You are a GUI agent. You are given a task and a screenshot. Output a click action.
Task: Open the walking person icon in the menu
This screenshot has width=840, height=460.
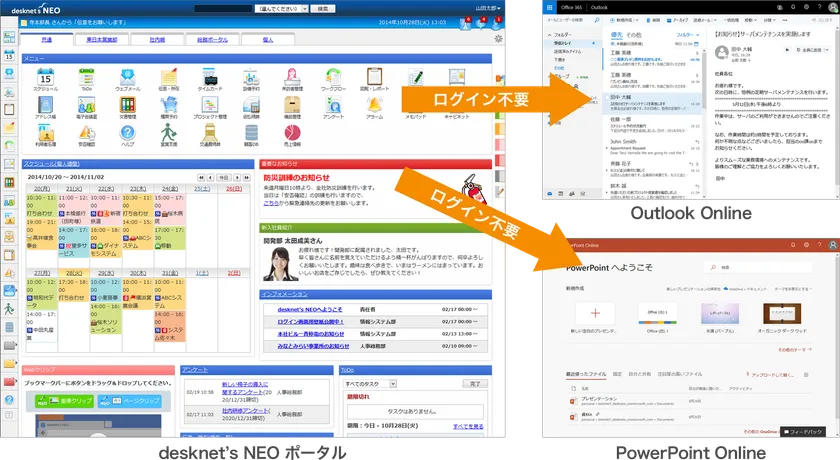pos(169,133)
